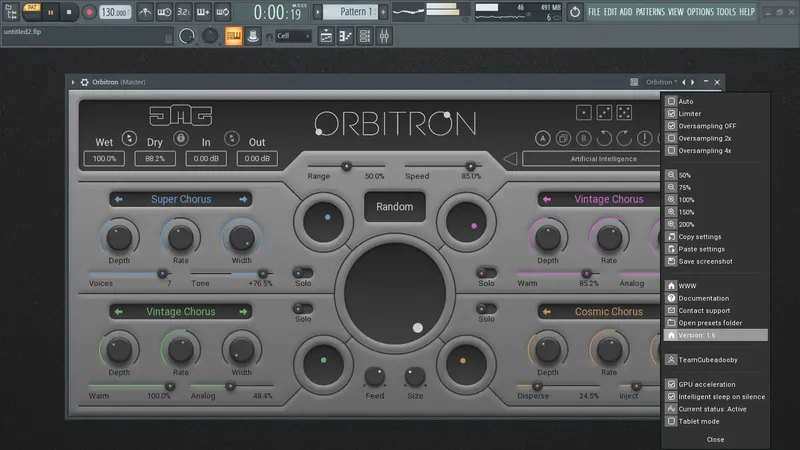
Task: Click the Random button
Action: click(394, 207)
